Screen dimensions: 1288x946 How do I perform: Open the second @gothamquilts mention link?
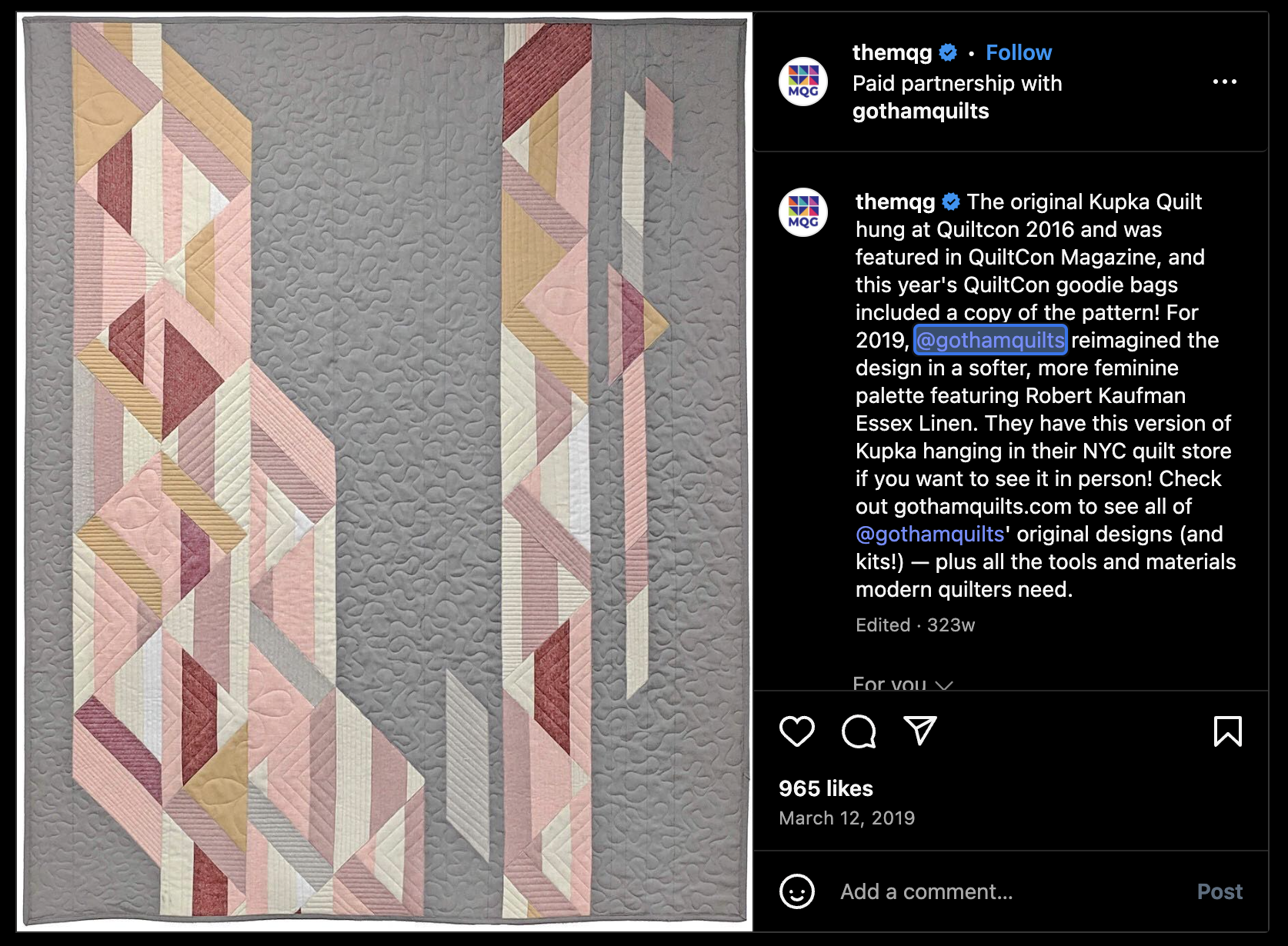[930, 534]
